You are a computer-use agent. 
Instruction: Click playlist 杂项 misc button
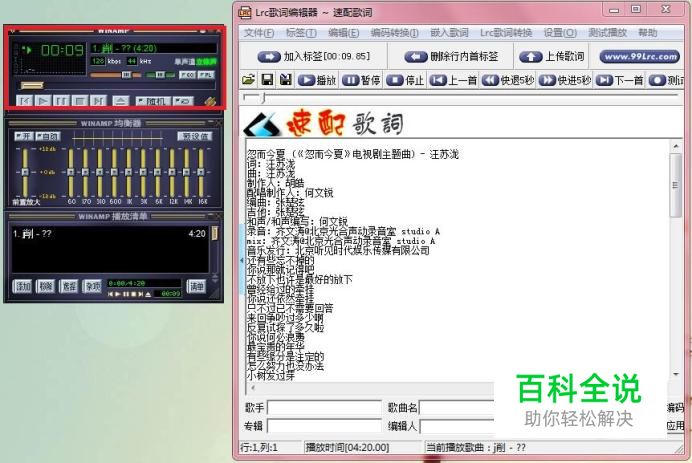93,286
